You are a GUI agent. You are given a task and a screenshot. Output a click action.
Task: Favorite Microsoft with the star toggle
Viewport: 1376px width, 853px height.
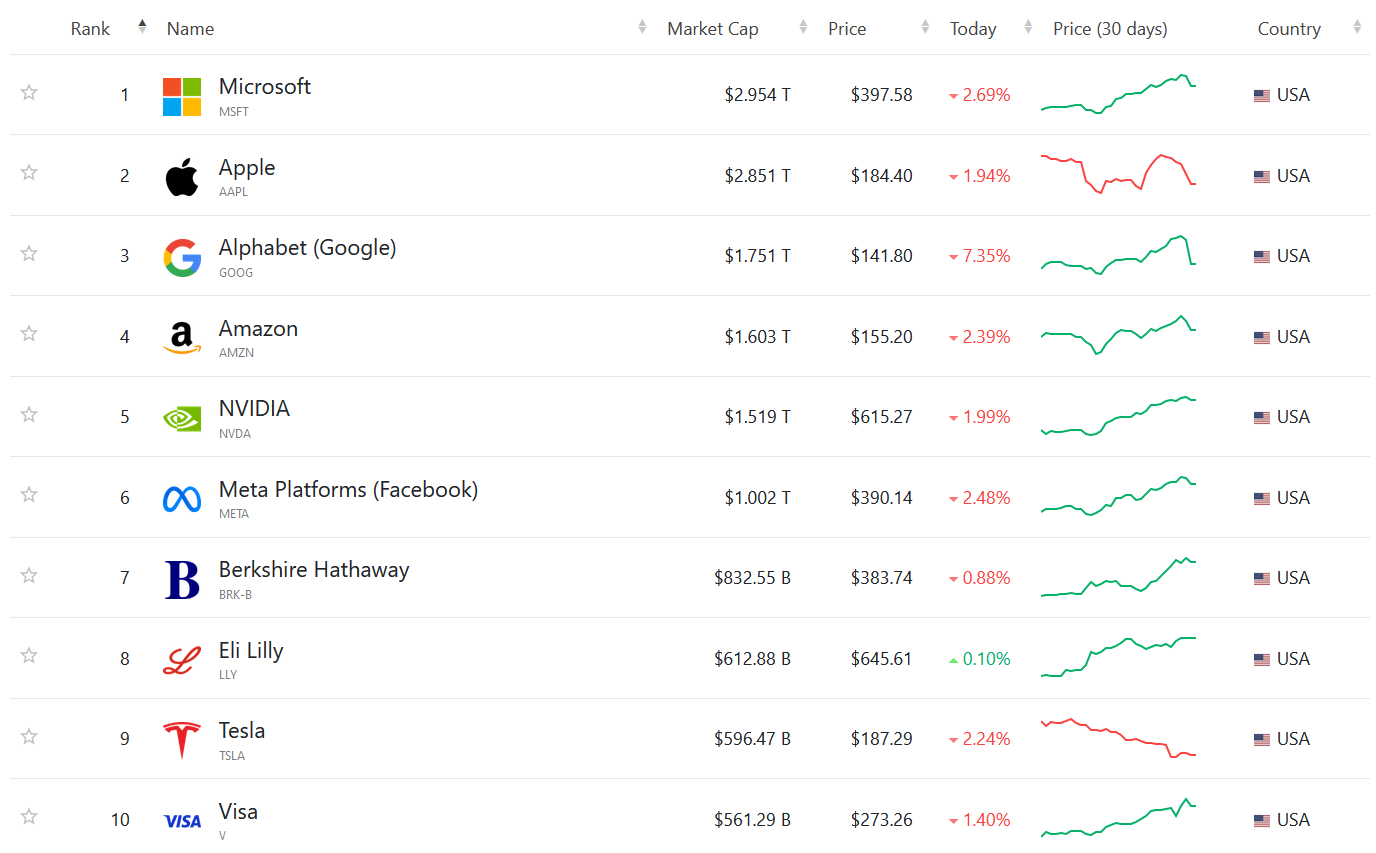click(29, 93)
